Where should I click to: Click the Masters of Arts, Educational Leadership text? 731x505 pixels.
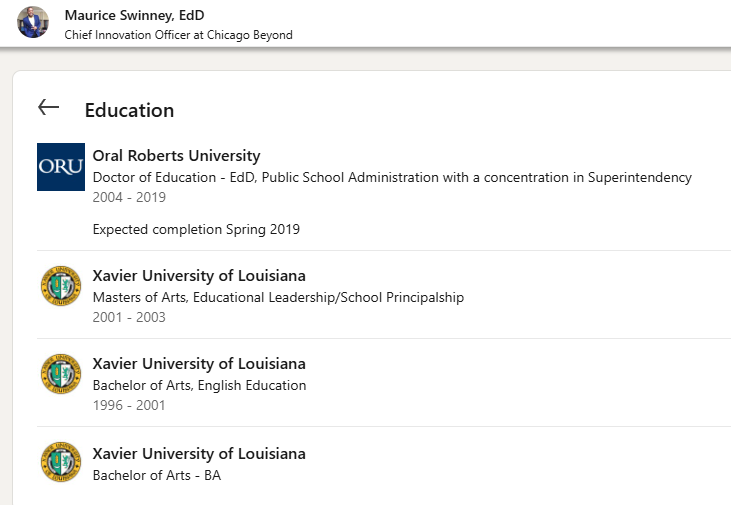click(278, 297)
